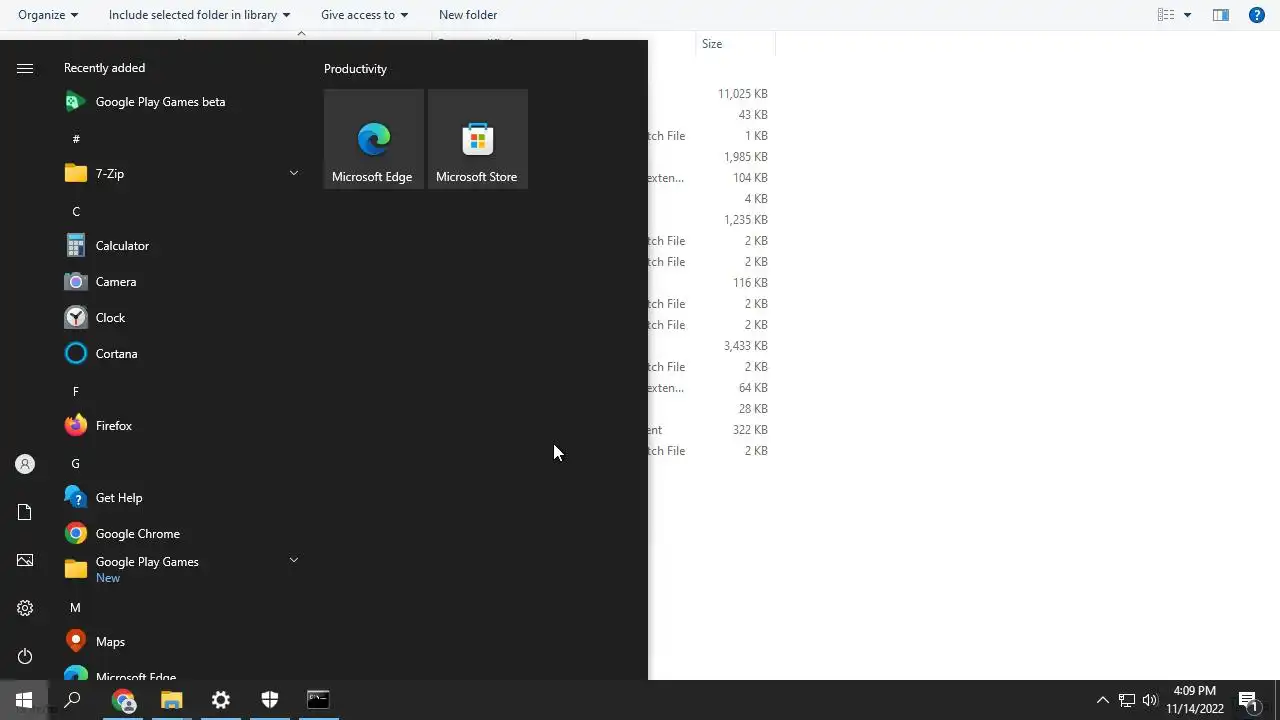Image resolution: width=1280 pixels, height=720 pixels.
Task: Open the Clock app
Action: [180, 318]
